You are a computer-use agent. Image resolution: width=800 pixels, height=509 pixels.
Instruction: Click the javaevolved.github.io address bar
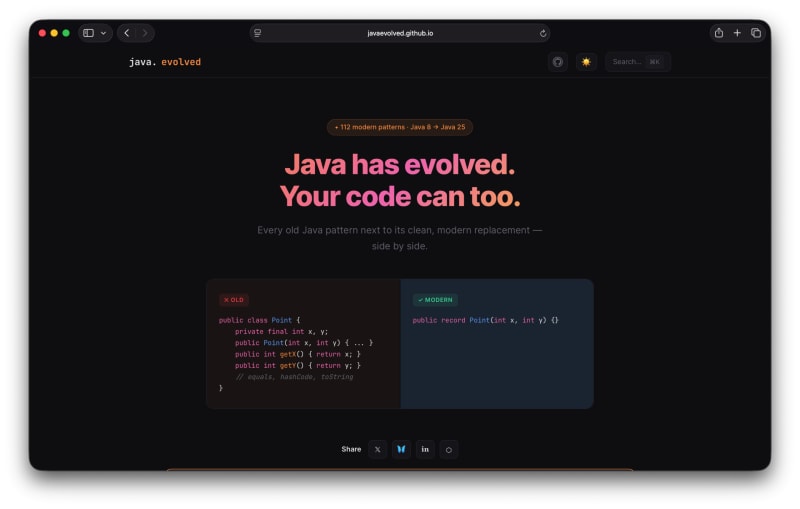(400, 33)
